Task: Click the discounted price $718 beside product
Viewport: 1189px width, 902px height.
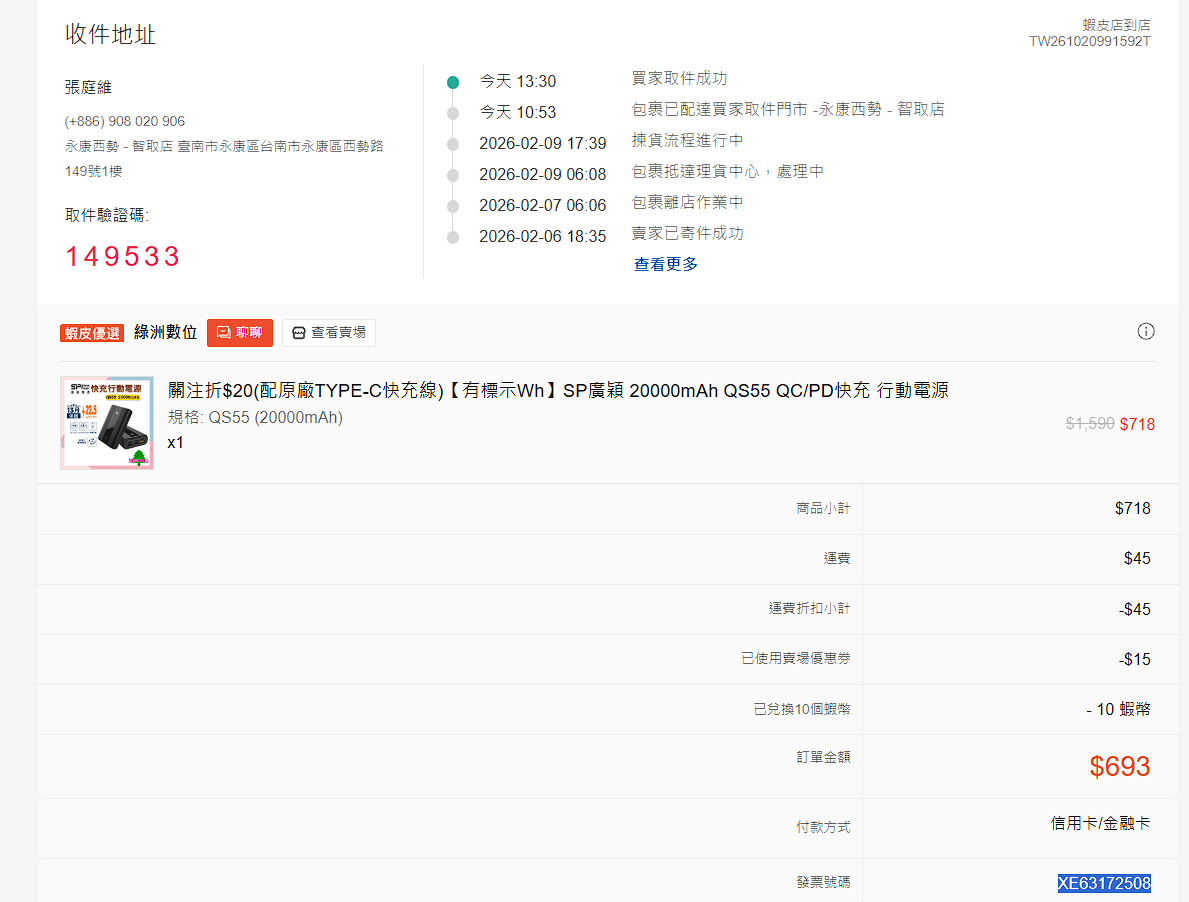Action: pyautogui.click(x=1137, y=424)
